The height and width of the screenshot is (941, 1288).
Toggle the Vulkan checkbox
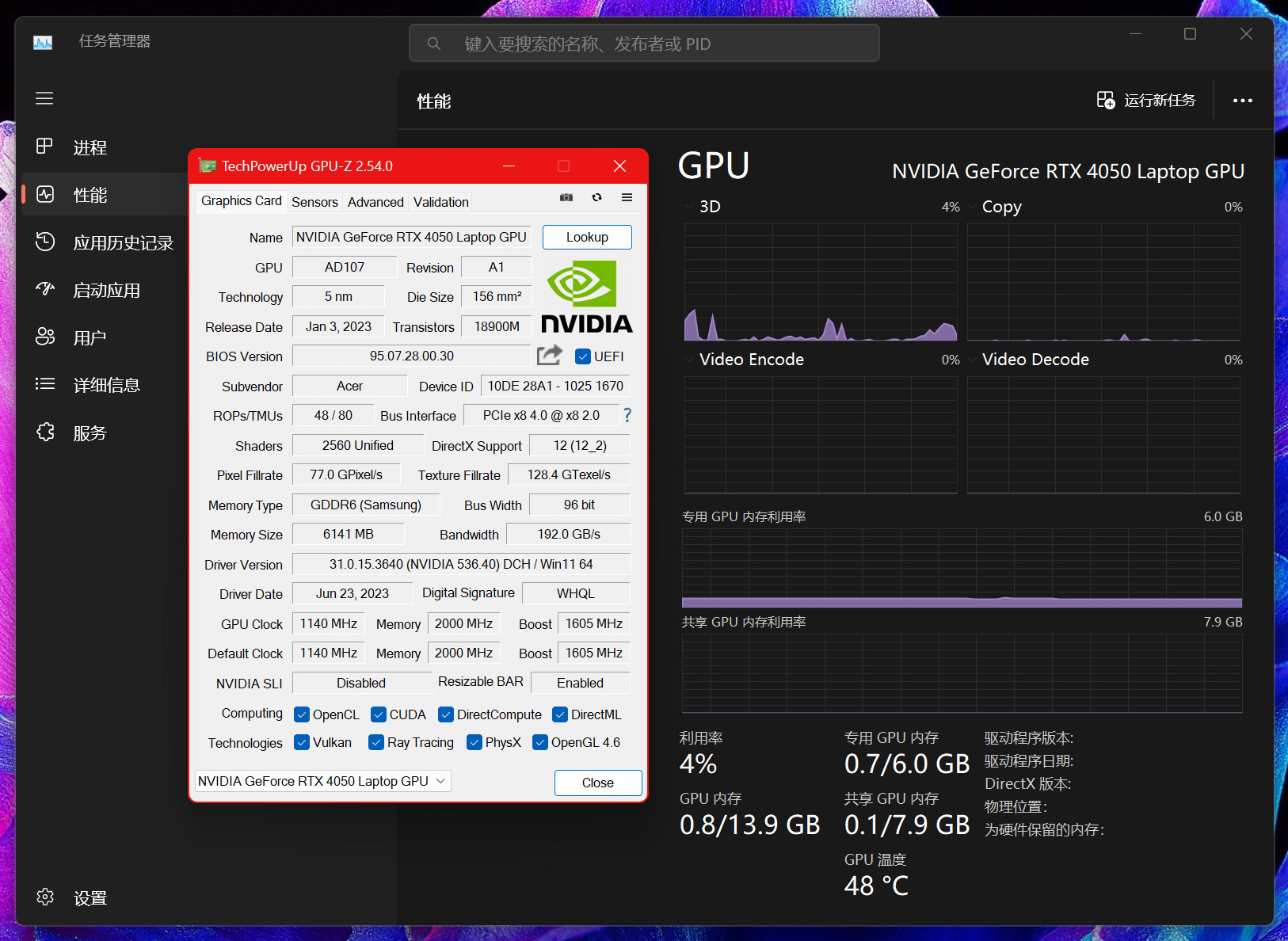(301, 742)
